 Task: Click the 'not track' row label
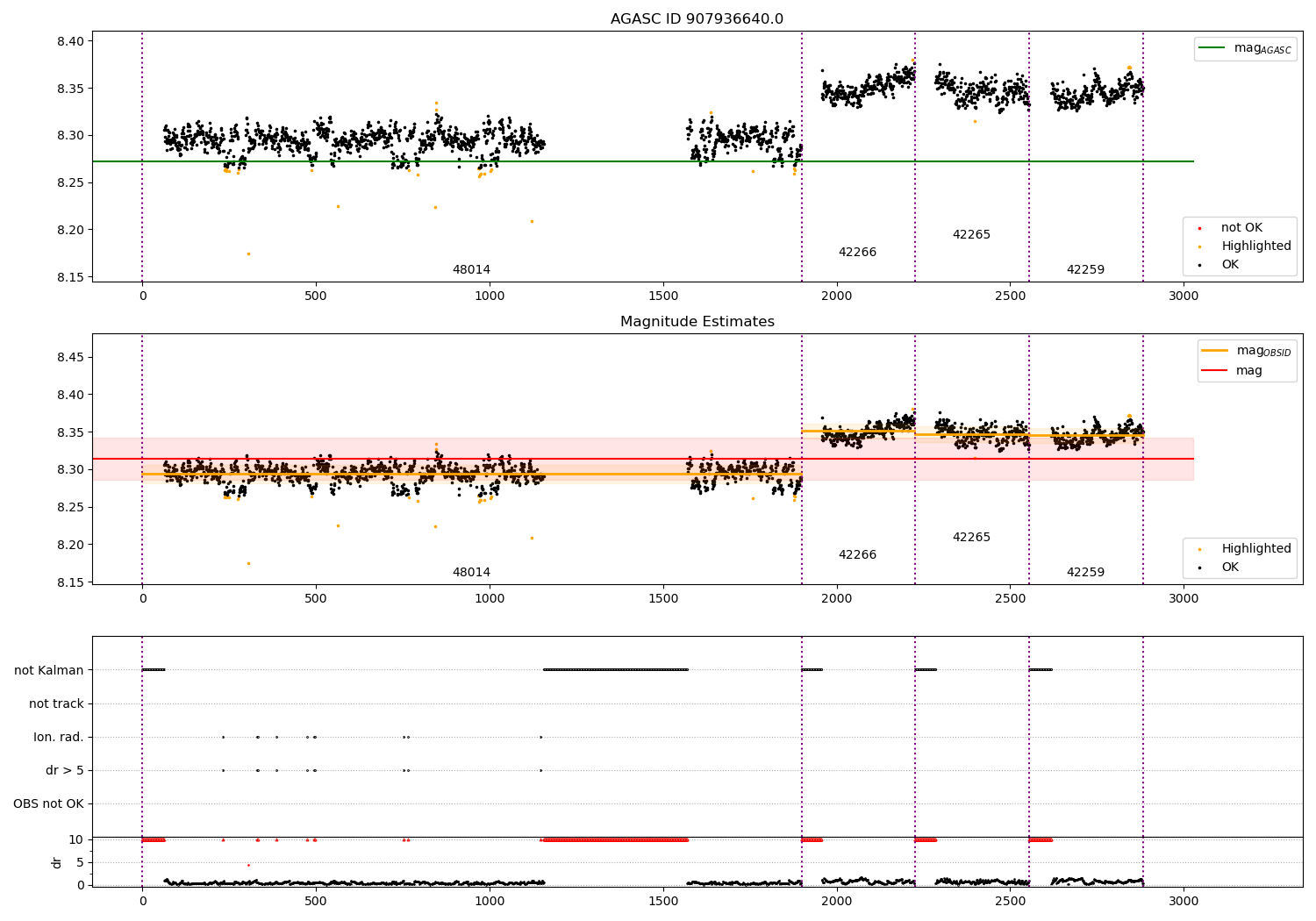point(56,704)
